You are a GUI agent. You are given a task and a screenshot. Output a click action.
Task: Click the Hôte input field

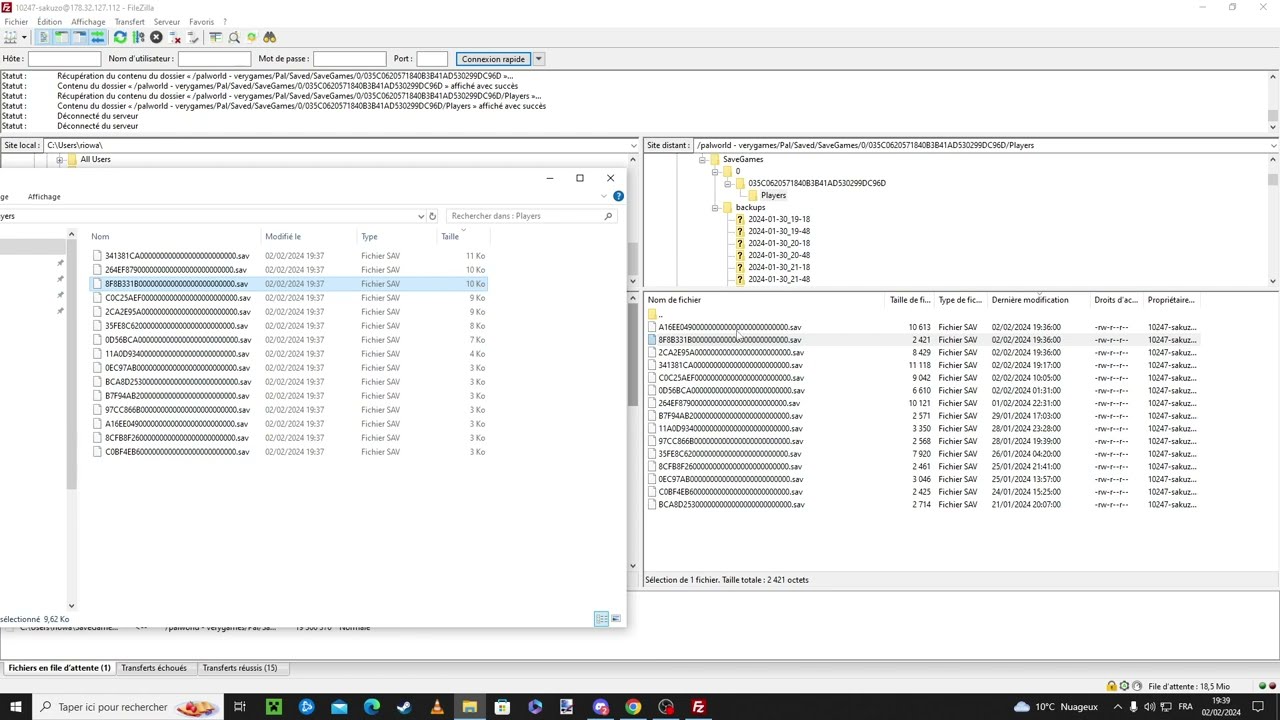coord(64,59)
